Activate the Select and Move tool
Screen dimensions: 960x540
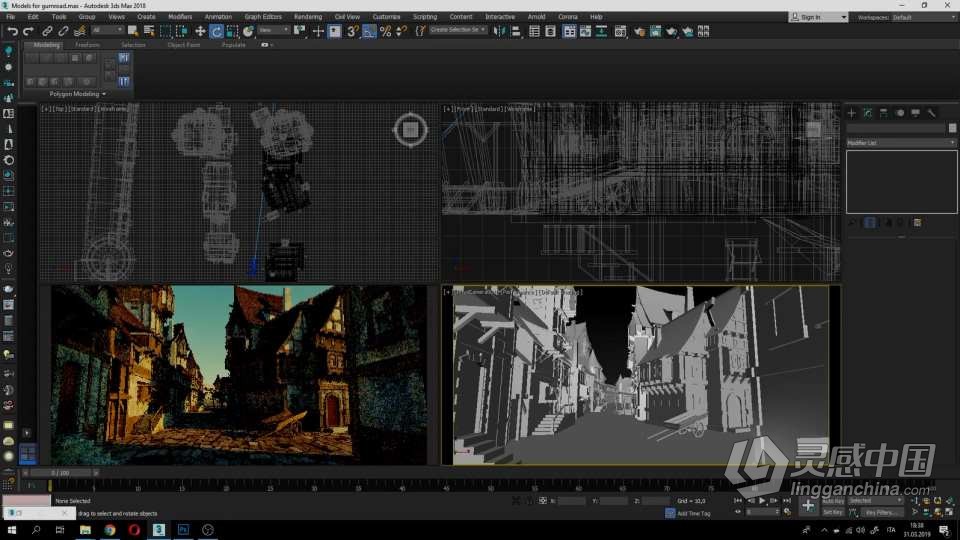(200, 31)
